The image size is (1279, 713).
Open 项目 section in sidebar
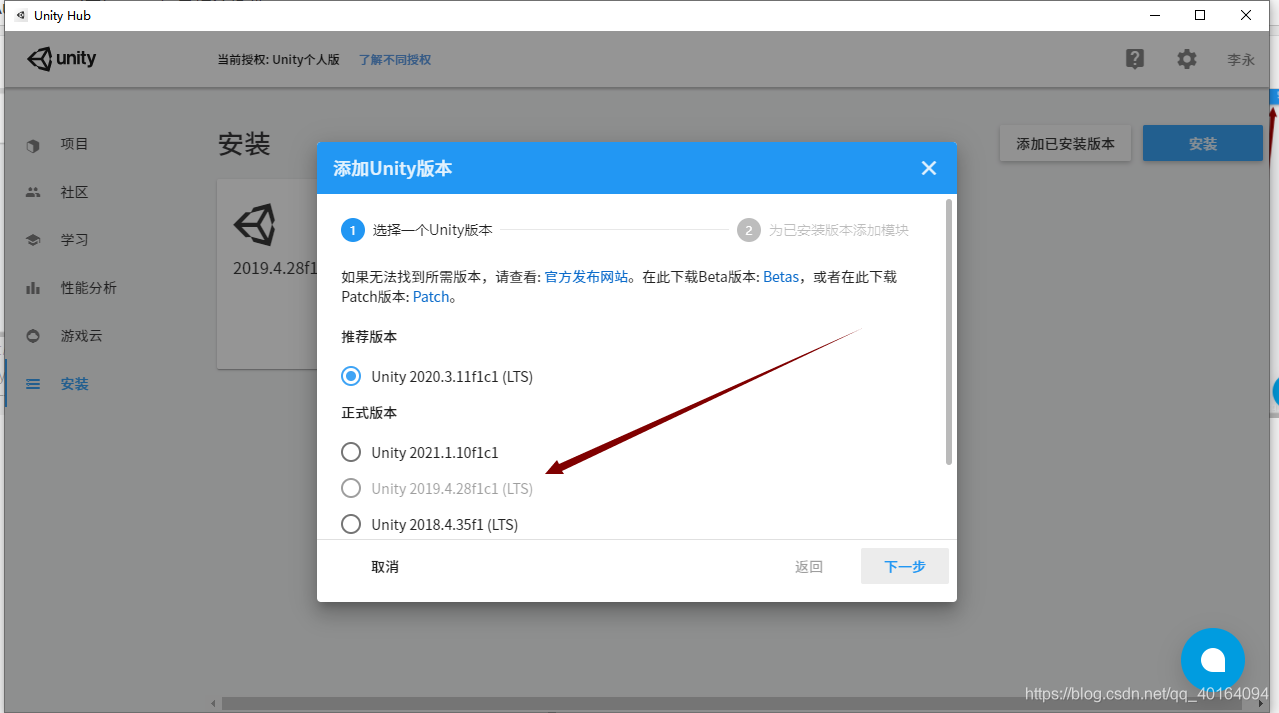coord(75,144)
